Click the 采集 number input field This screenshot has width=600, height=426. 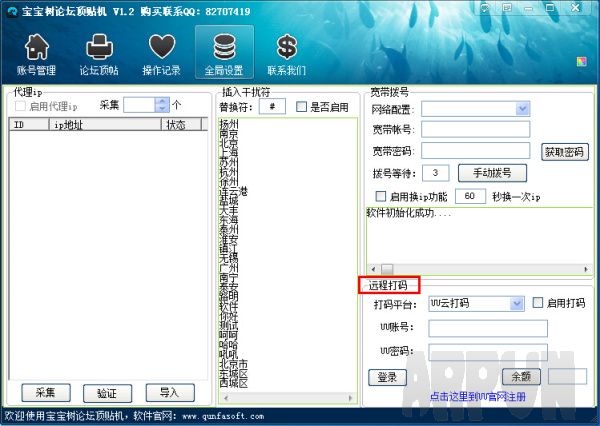tap(139, 105)
